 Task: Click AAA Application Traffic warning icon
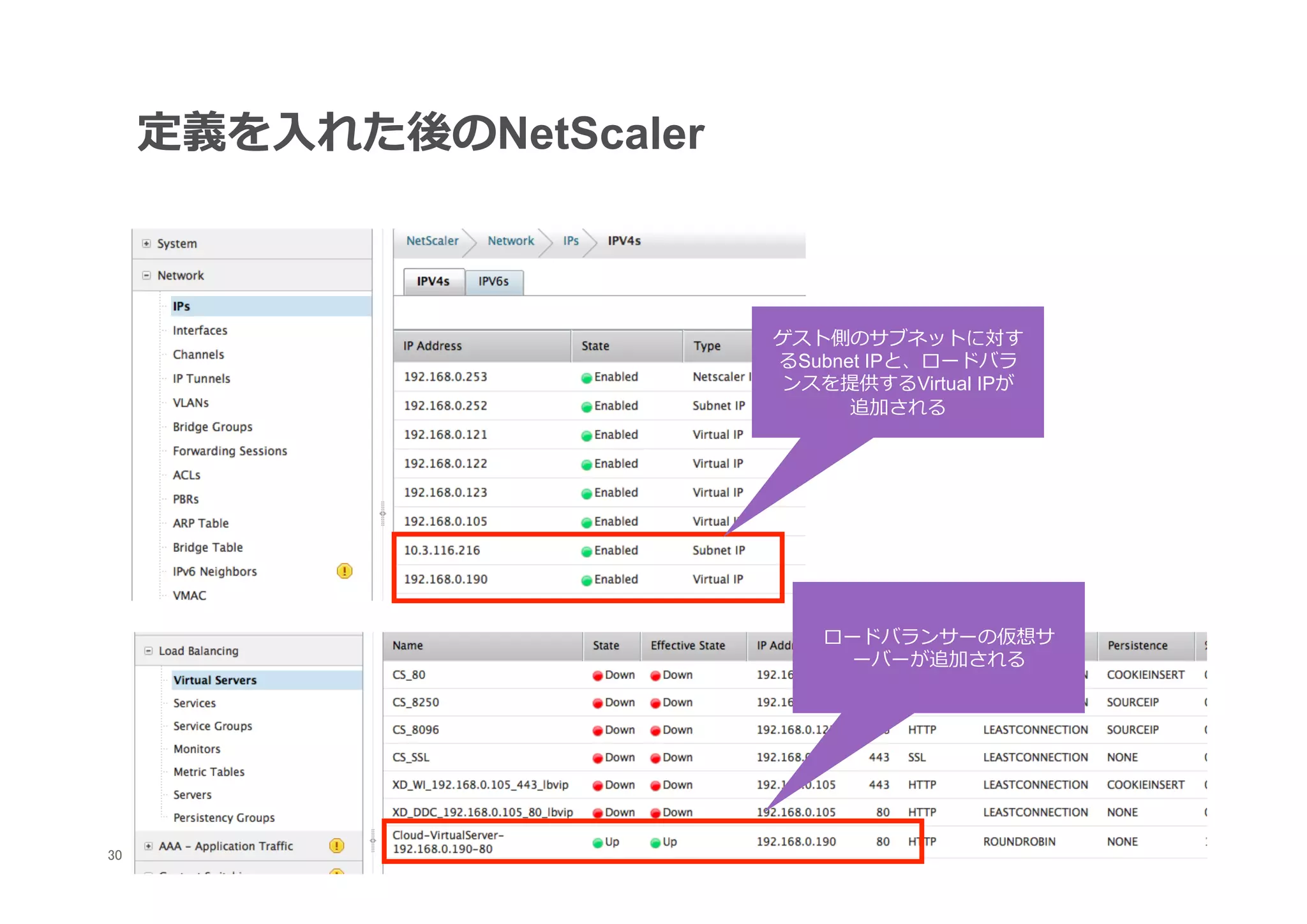(x=336, y=846)
